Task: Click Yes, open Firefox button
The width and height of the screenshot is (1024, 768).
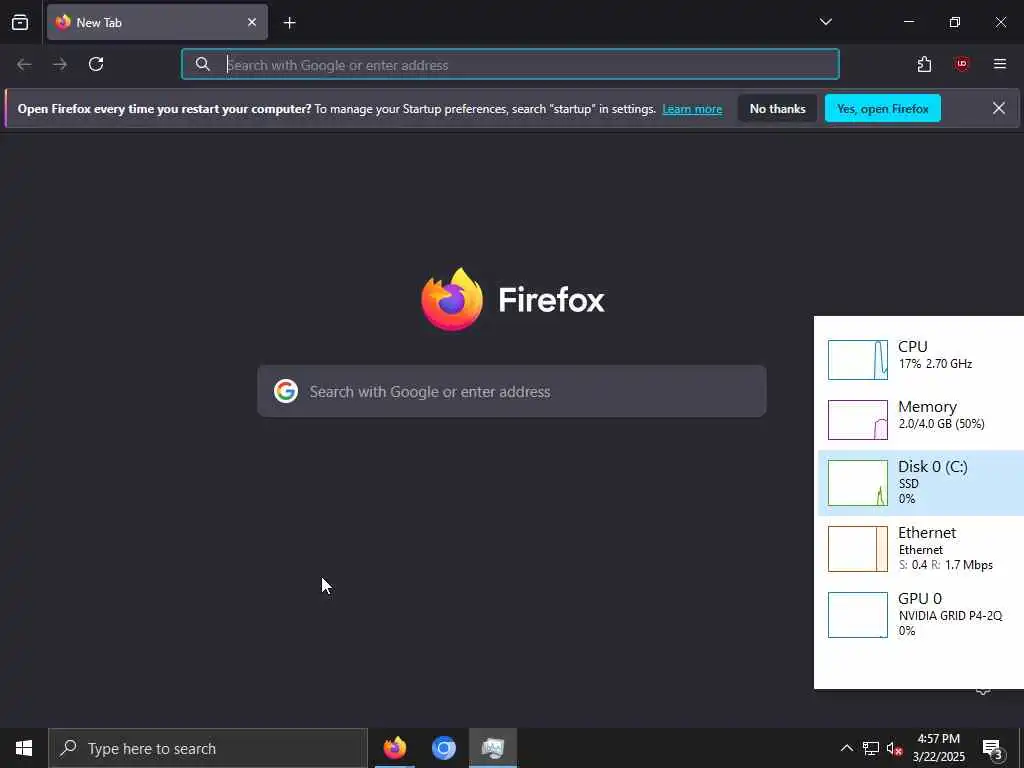Action: [882, 108]
